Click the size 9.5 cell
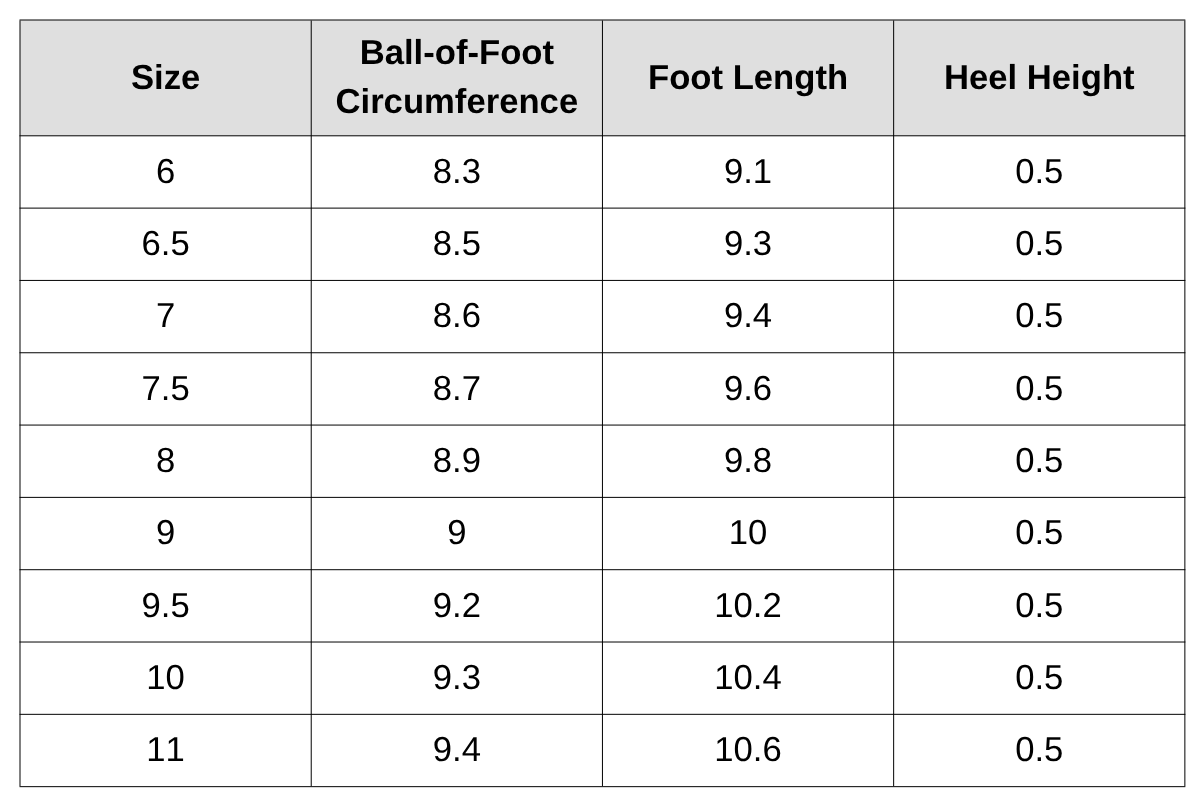 coord(165,605)
